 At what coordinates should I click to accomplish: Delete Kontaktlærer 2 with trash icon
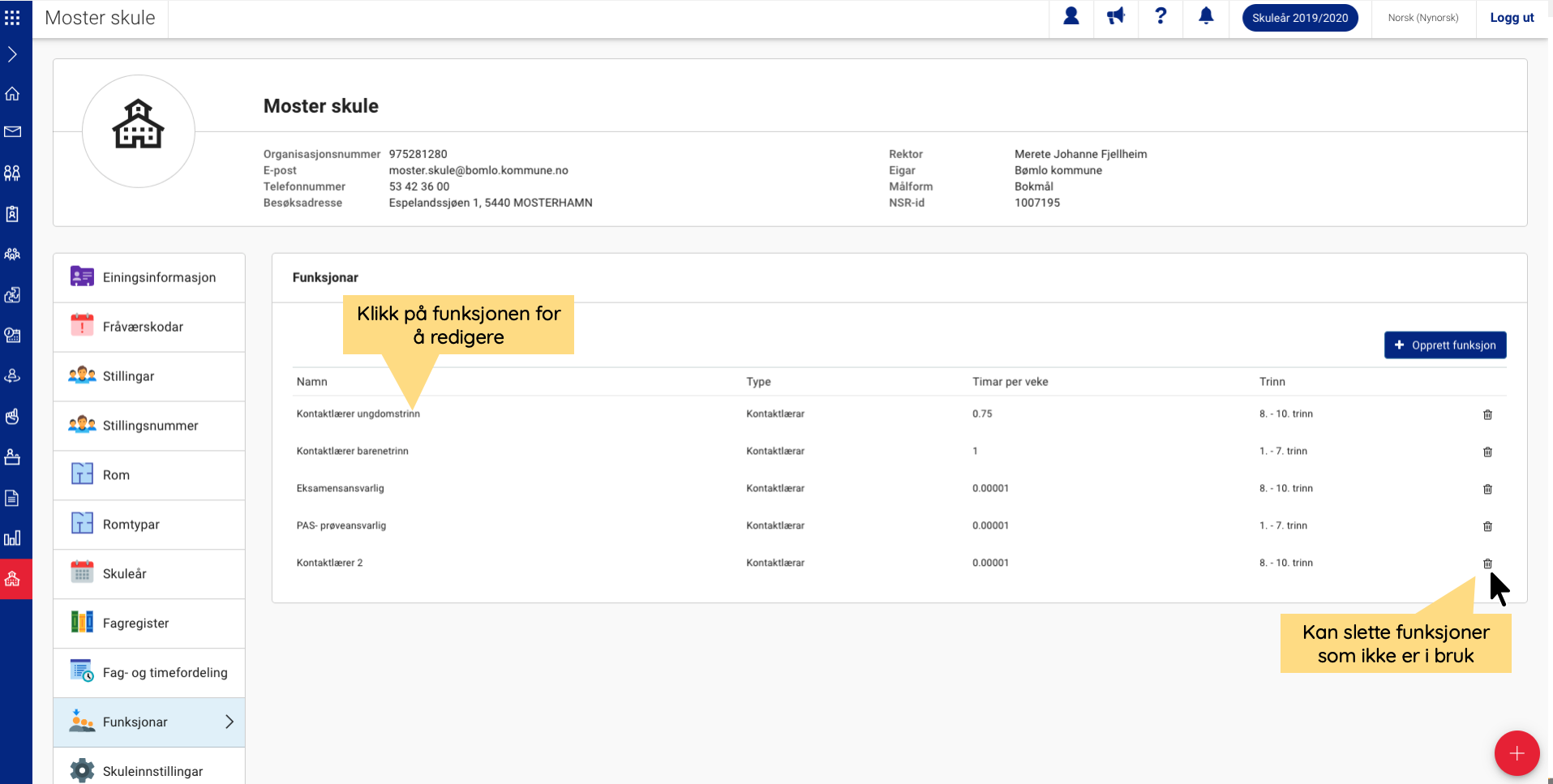point(1487,563)
